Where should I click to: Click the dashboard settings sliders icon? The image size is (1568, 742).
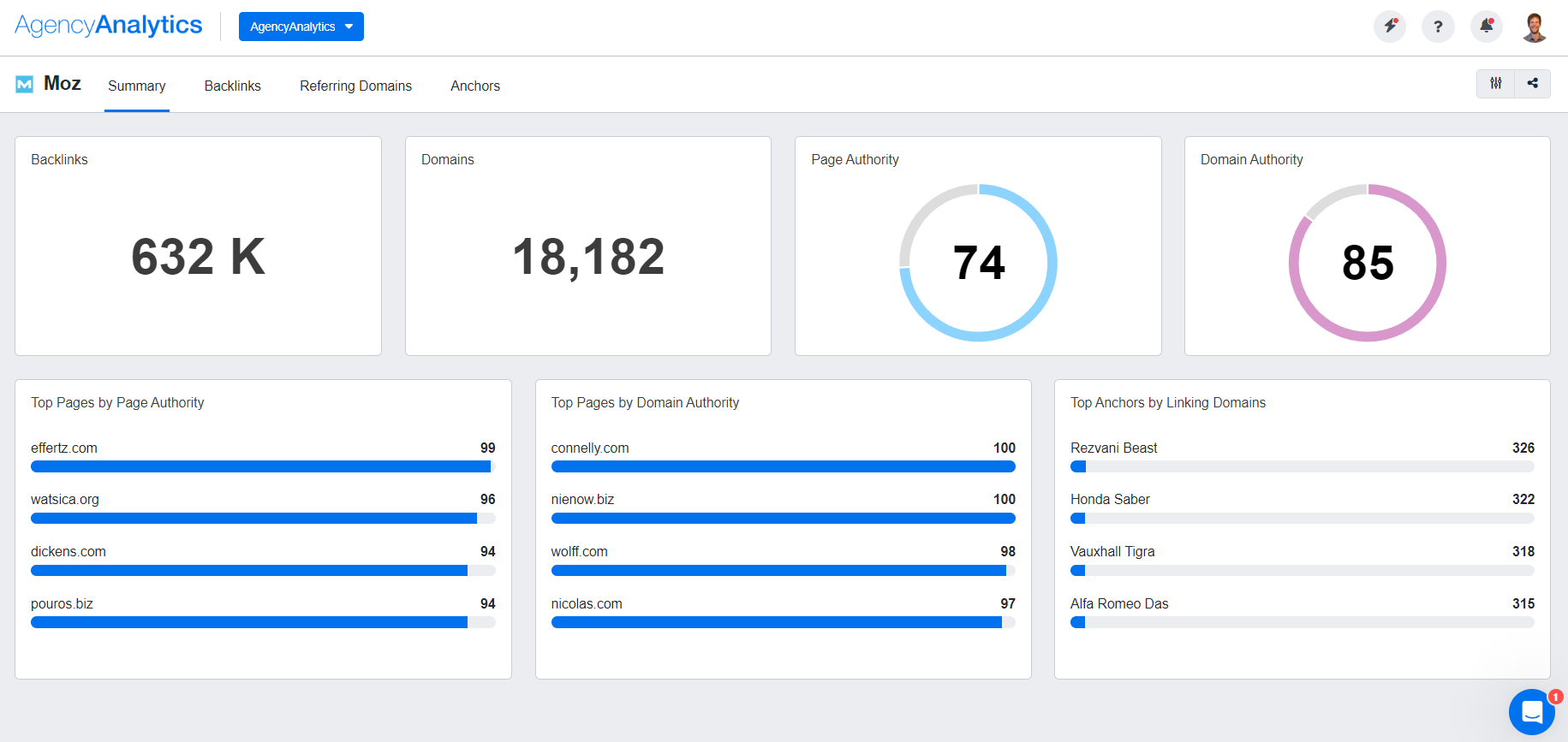[1495, 84]
